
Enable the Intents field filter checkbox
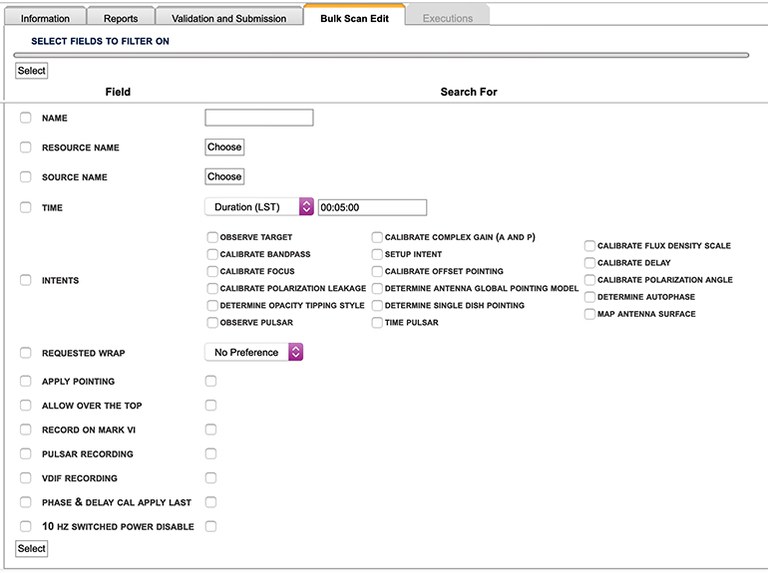tap(26, 280)
